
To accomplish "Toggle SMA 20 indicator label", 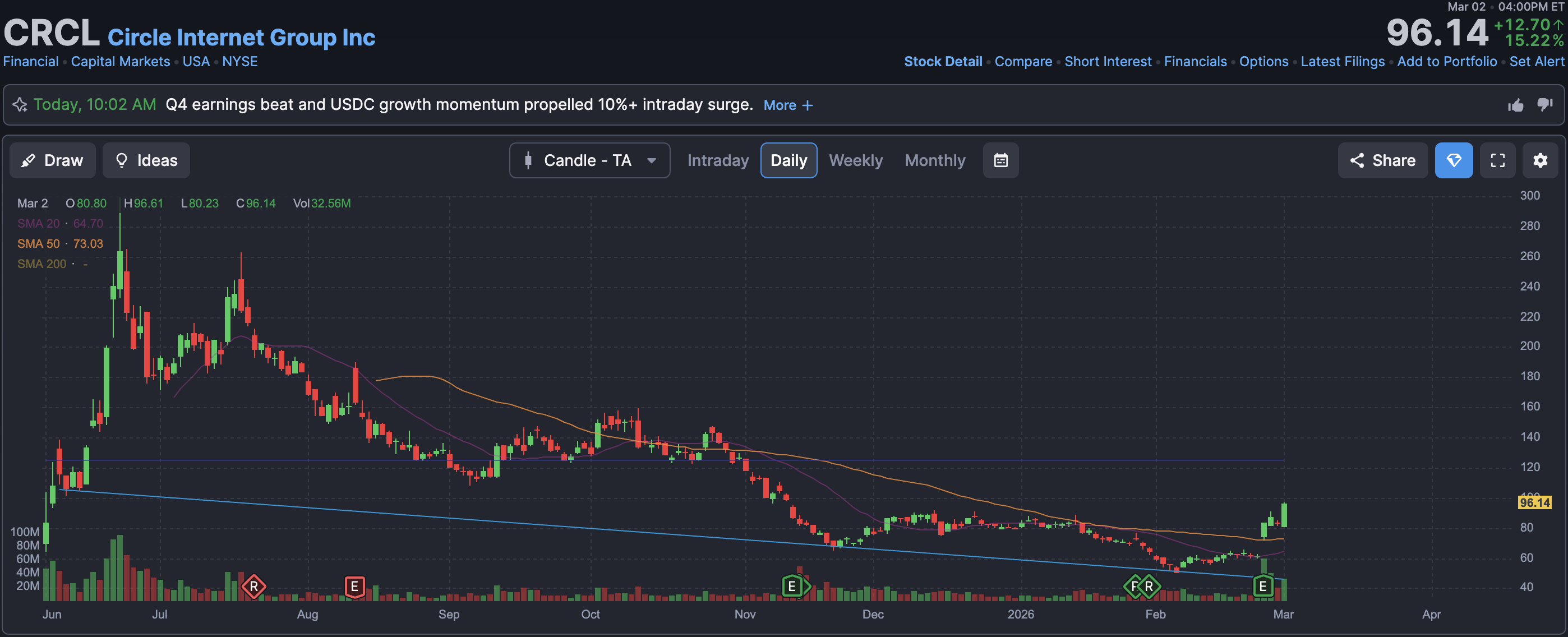I will tap(39, 223).
